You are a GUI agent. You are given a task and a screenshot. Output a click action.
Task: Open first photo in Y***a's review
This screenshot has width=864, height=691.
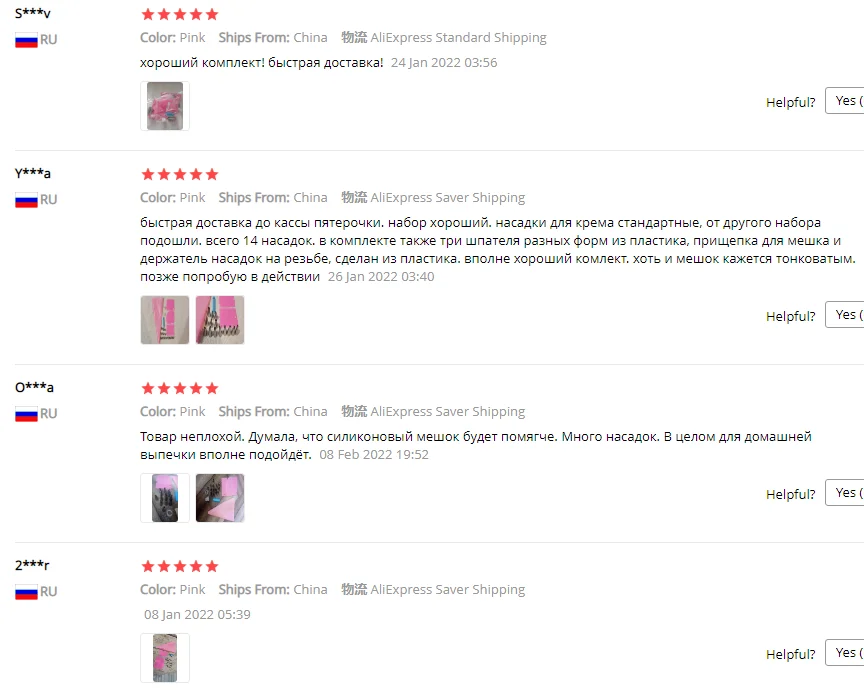coord(165,320)
